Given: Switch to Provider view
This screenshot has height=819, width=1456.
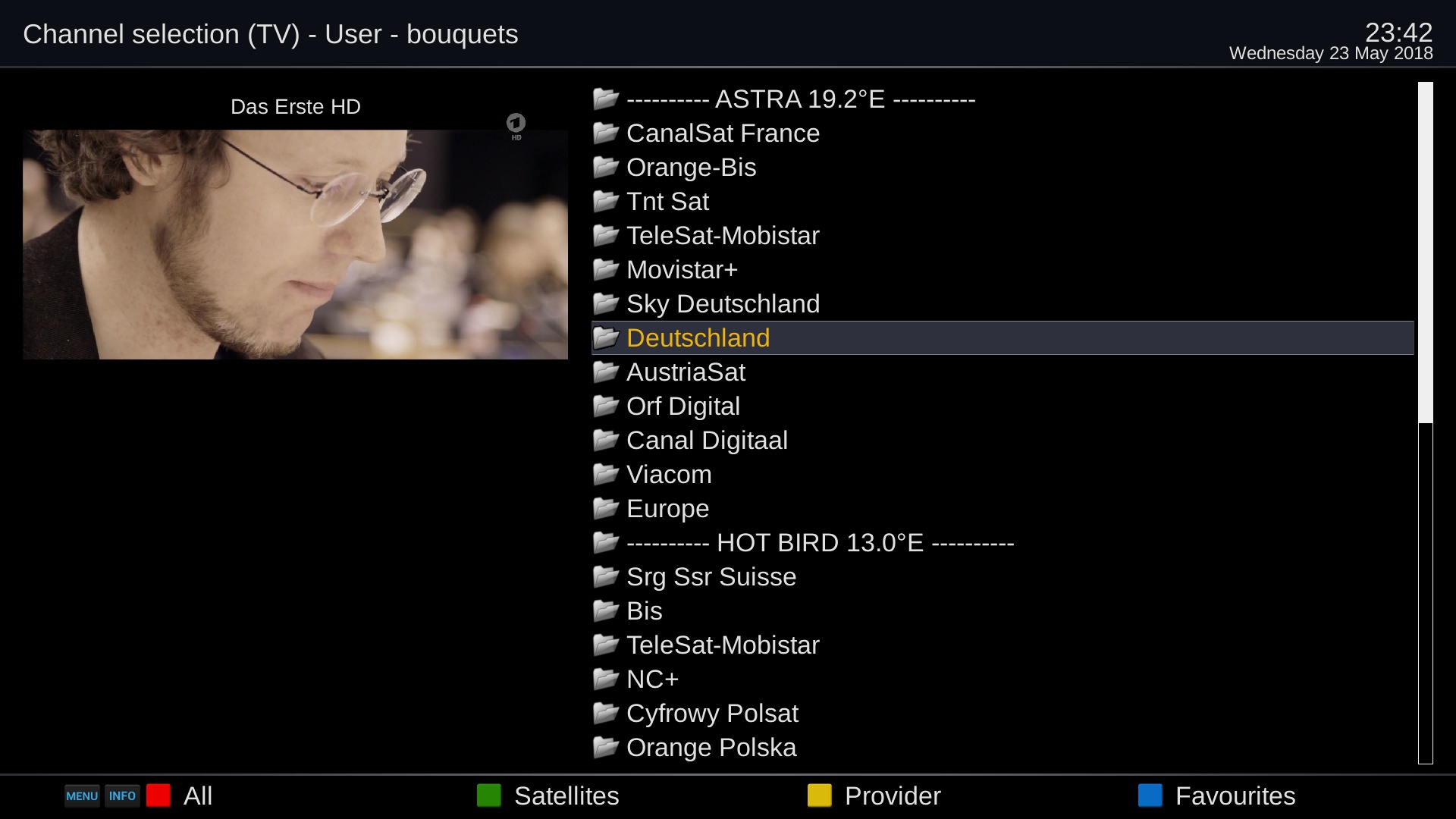Looking at the screenshot, I should [x=893, y=795].
